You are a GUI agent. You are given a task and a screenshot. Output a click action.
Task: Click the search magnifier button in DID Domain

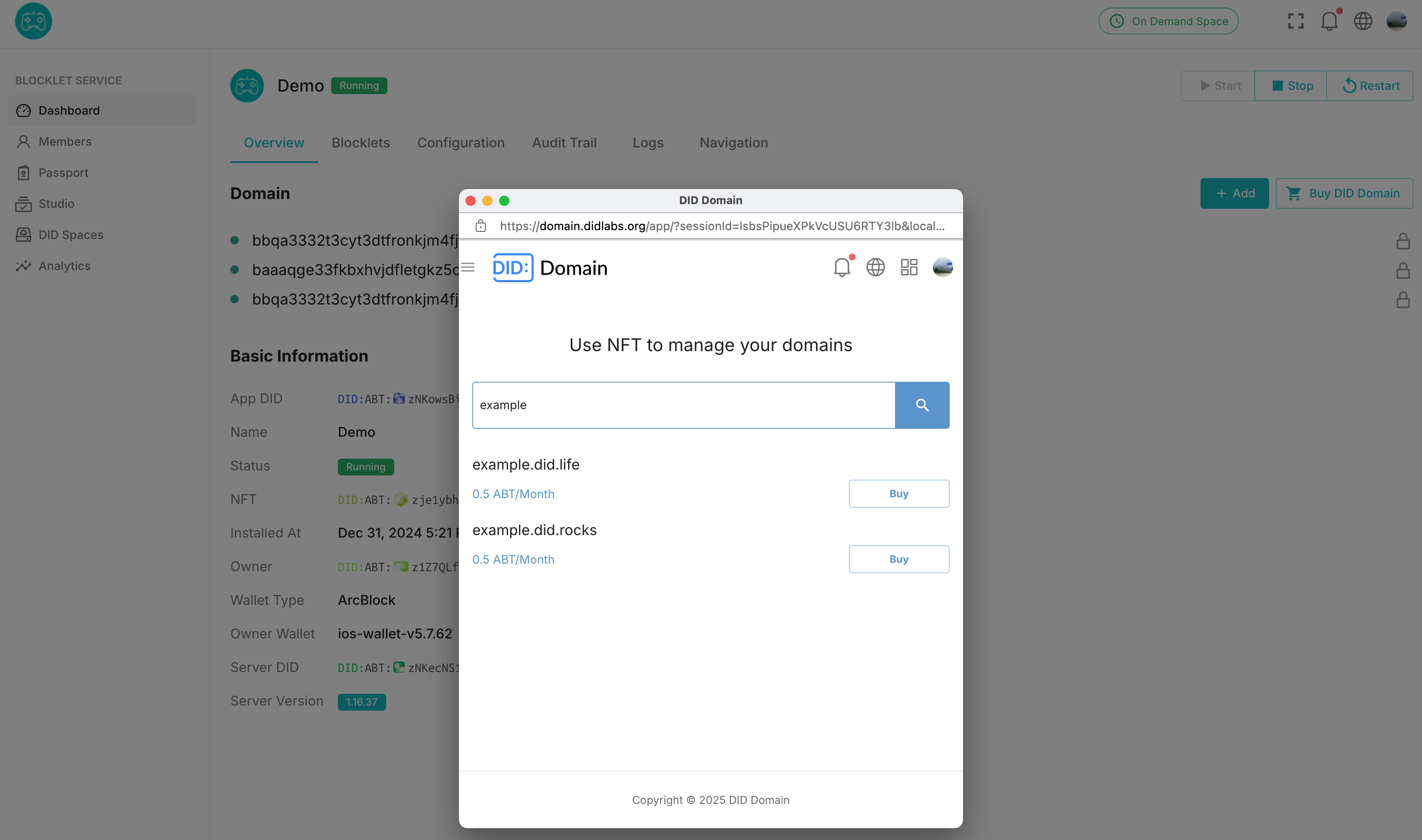click(x=922, y=405)
